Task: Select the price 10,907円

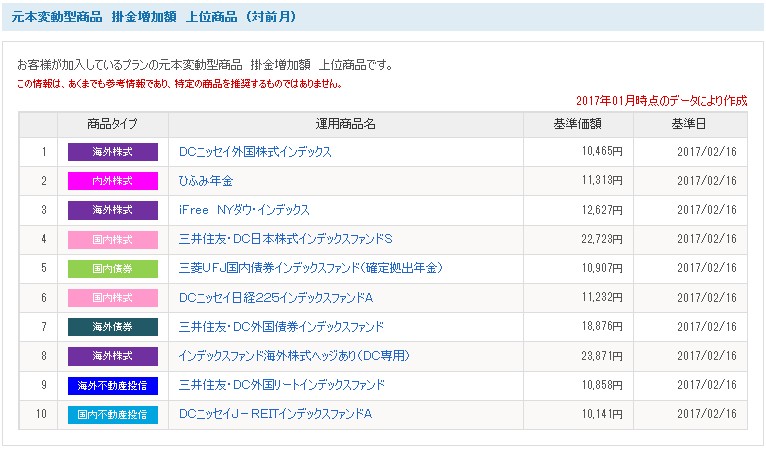Action: pyautogui.click(x=602, y=268)
